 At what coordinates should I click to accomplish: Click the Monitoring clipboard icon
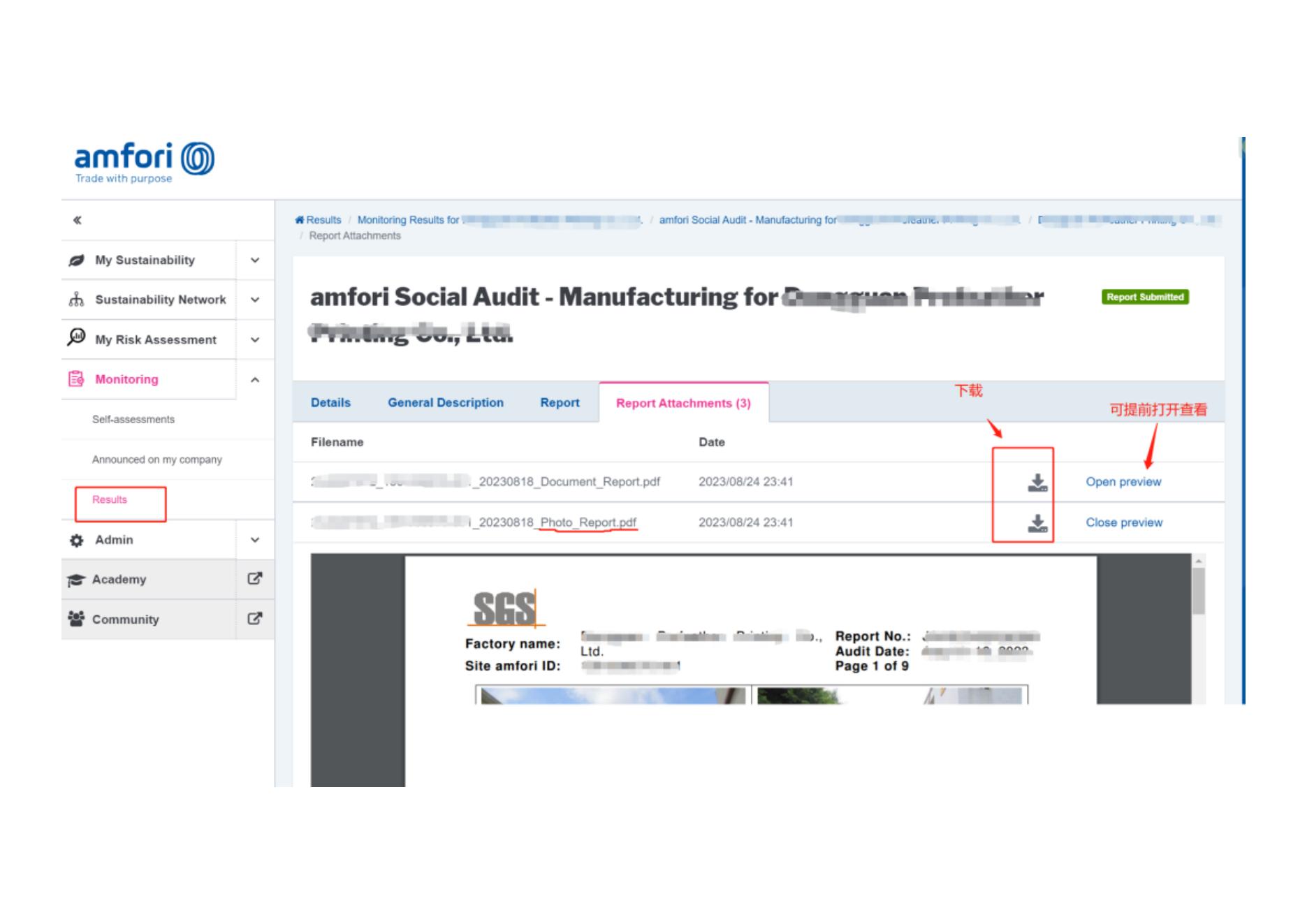(76, 379)
